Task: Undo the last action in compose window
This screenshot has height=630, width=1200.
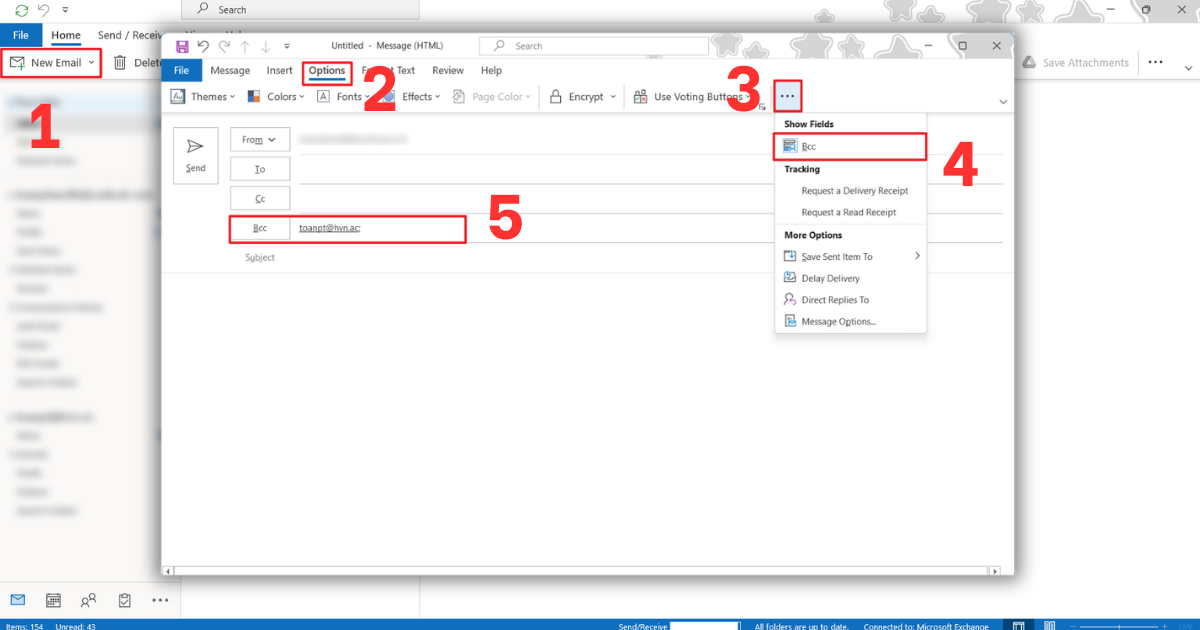Action: (x=203, y=45)
